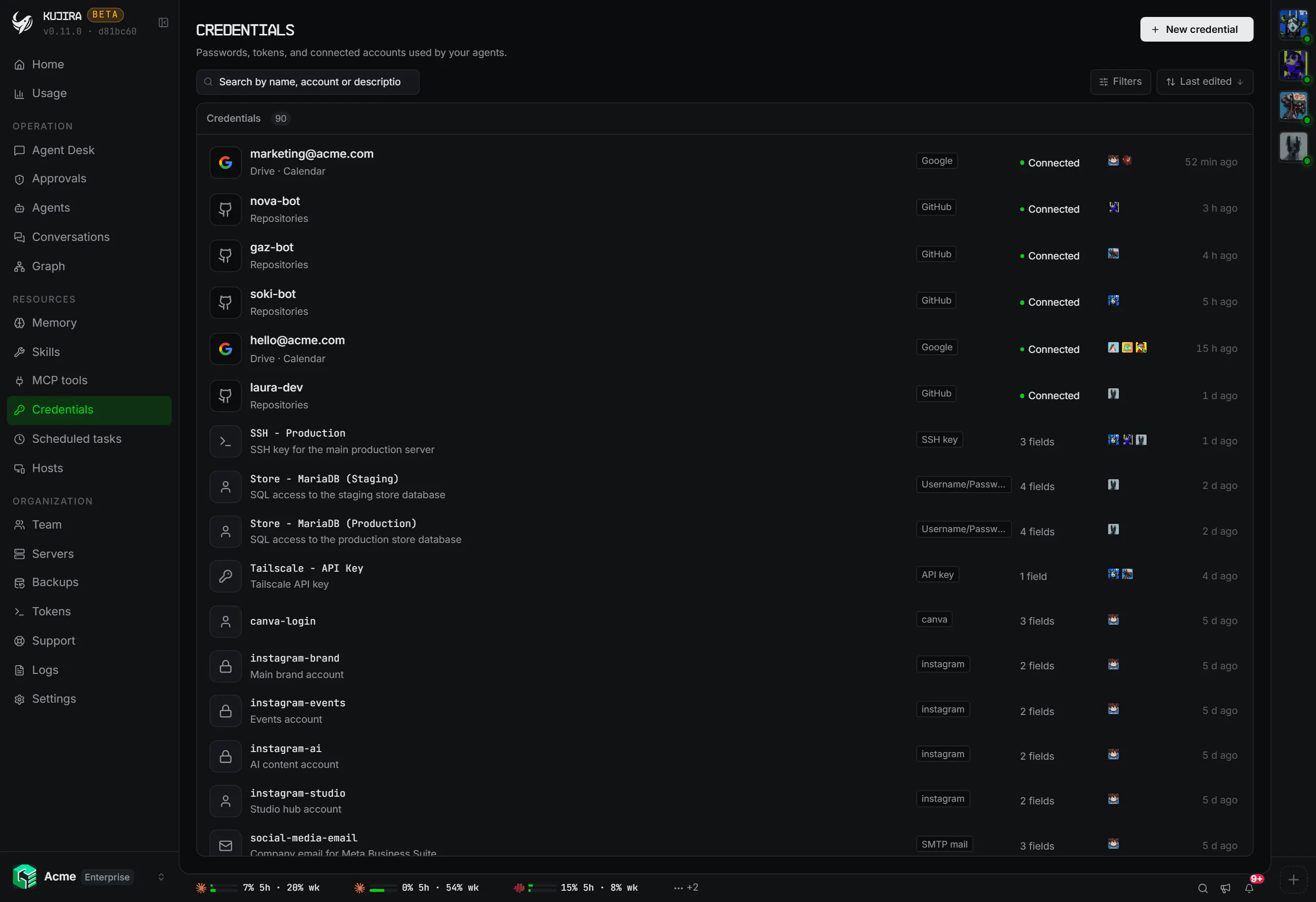The height and width of the screenshot is (902, 1316).
Task: Open notifications bell with 9+ badge
Action: 1249,888
